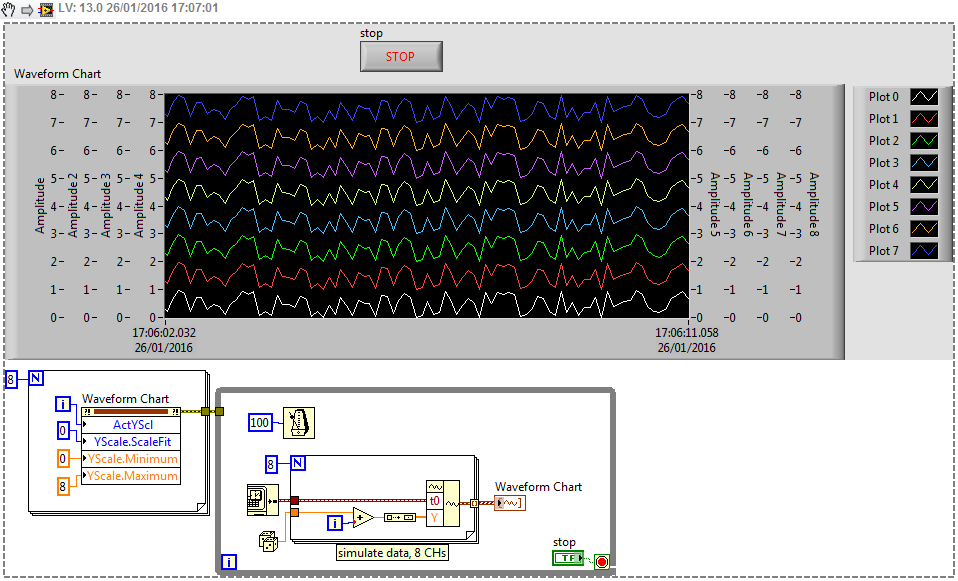This screenshot has height=581, width=958.
Task: Click the LabVIEW snippet icon in header
Action: point(46,10)
